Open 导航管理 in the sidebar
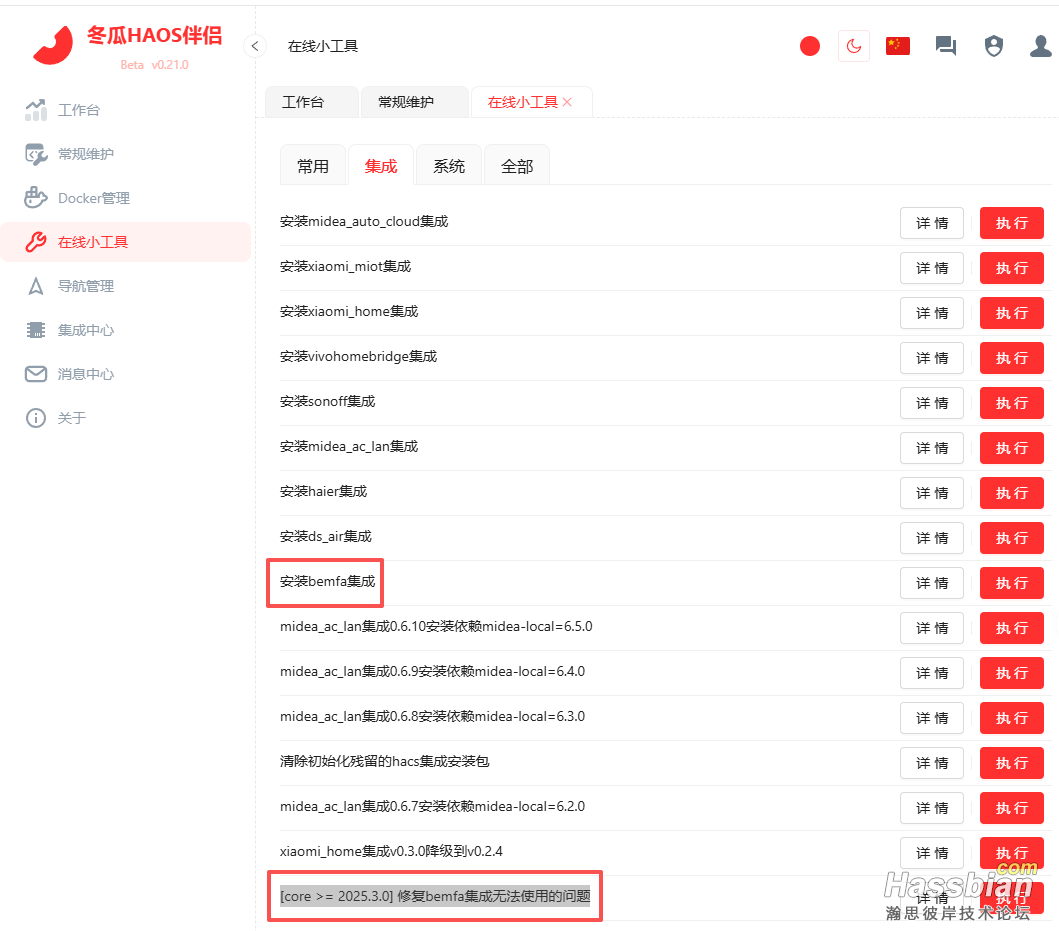1059x931 pixels. click(126, 286)
